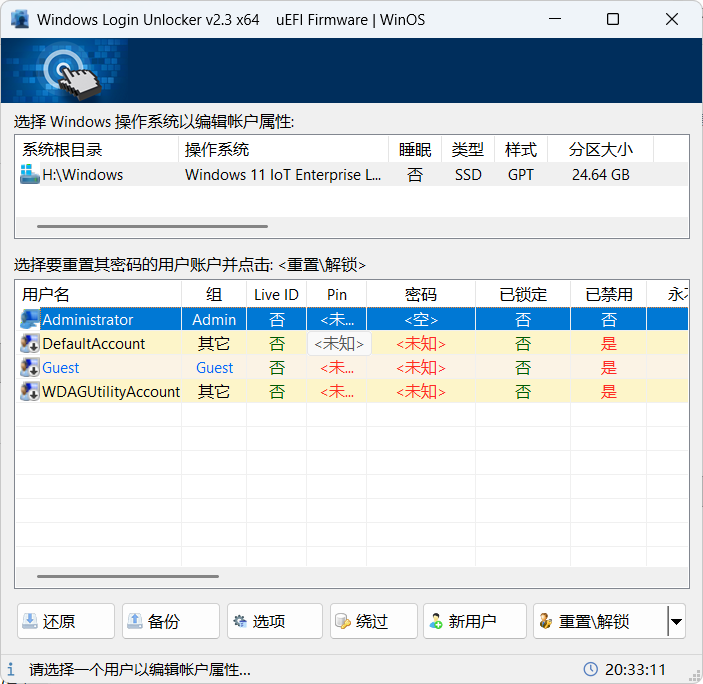Image resolution: width=703 pixels, height=684 pixels.
Task: Click the Guest account user icon
Action: 30,368
